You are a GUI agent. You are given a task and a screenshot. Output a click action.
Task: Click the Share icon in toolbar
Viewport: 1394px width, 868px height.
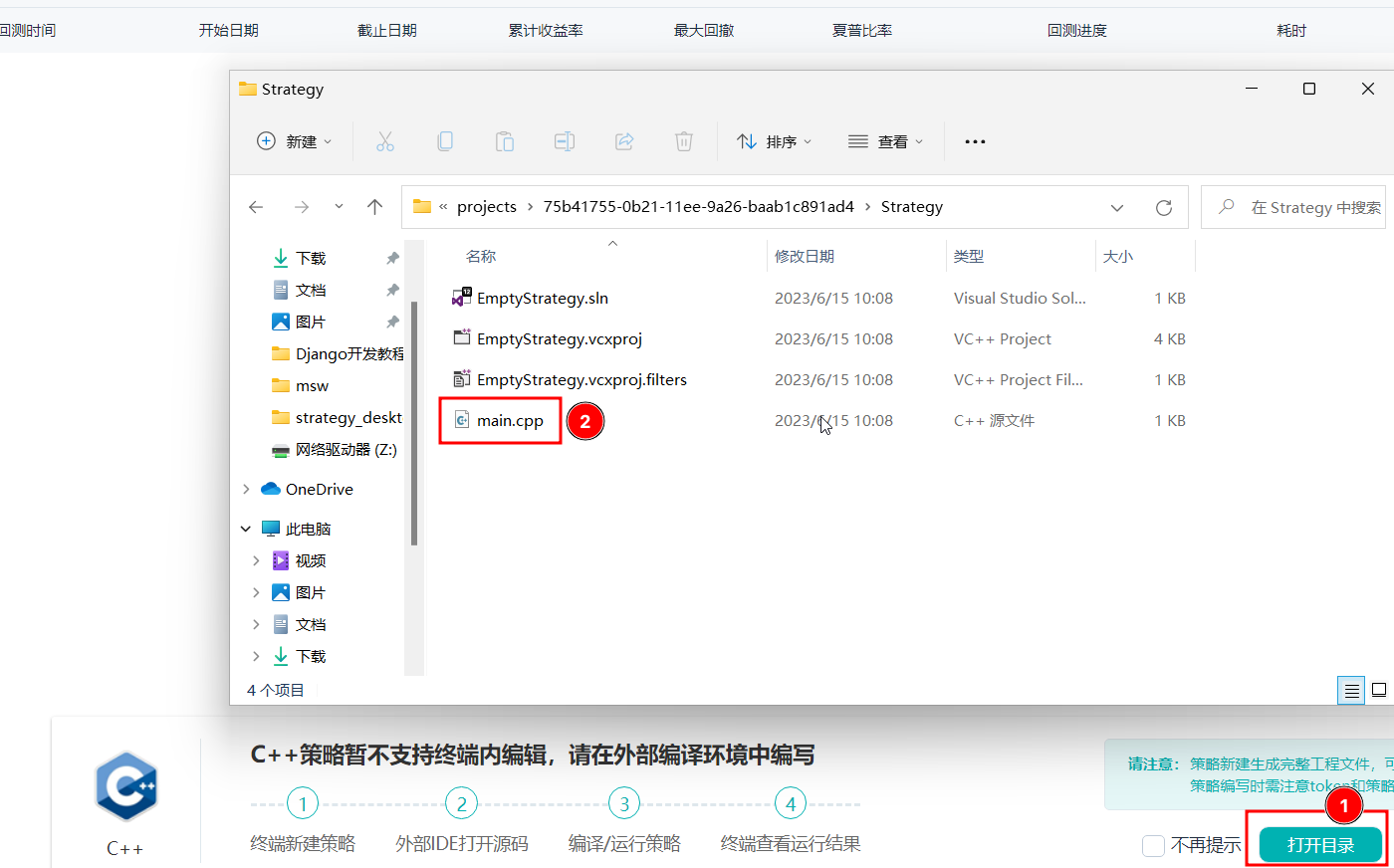[x=624, y=141]
